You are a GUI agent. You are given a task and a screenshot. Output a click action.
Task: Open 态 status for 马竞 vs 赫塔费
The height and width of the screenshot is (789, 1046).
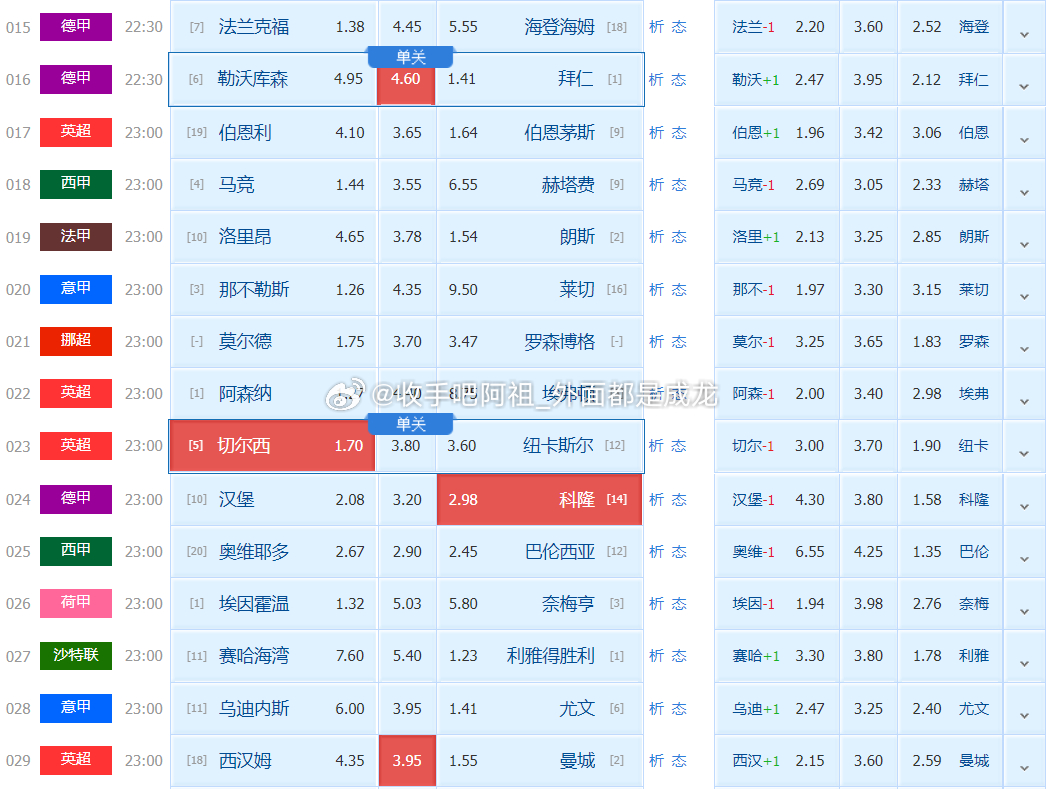click(679, 184)
